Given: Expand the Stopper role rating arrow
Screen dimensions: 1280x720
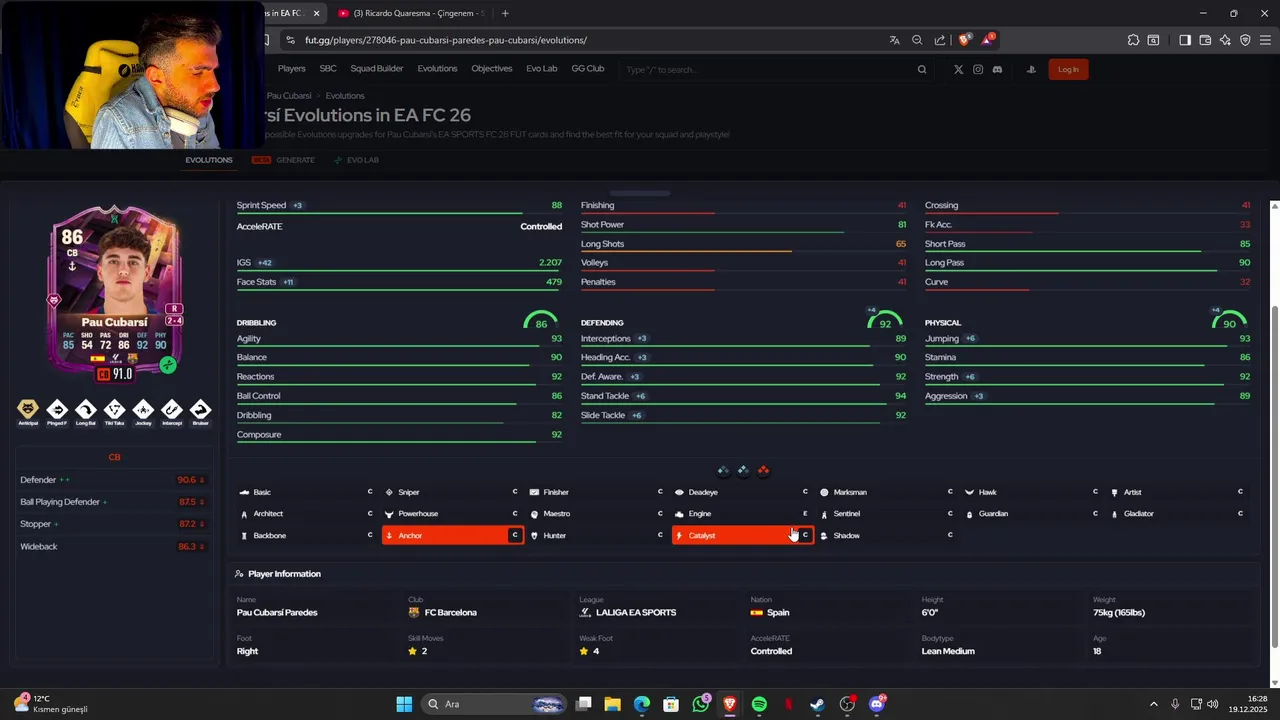Looking at the screenshot, I should [x=202, y=524].
